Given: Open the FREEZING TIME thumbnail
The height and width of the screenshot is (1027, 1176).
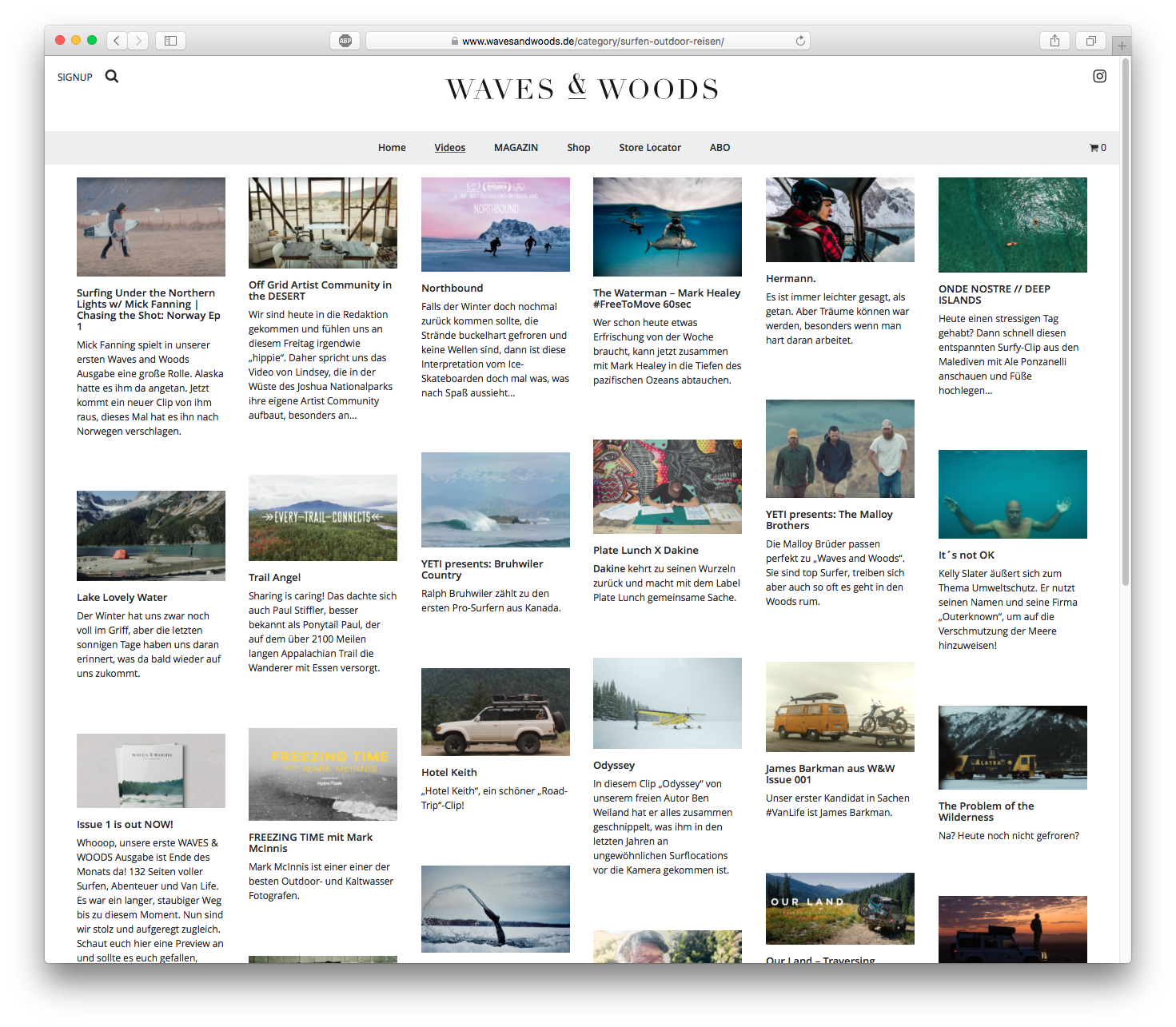Looking at the screenshot, I should click(323, 774).
